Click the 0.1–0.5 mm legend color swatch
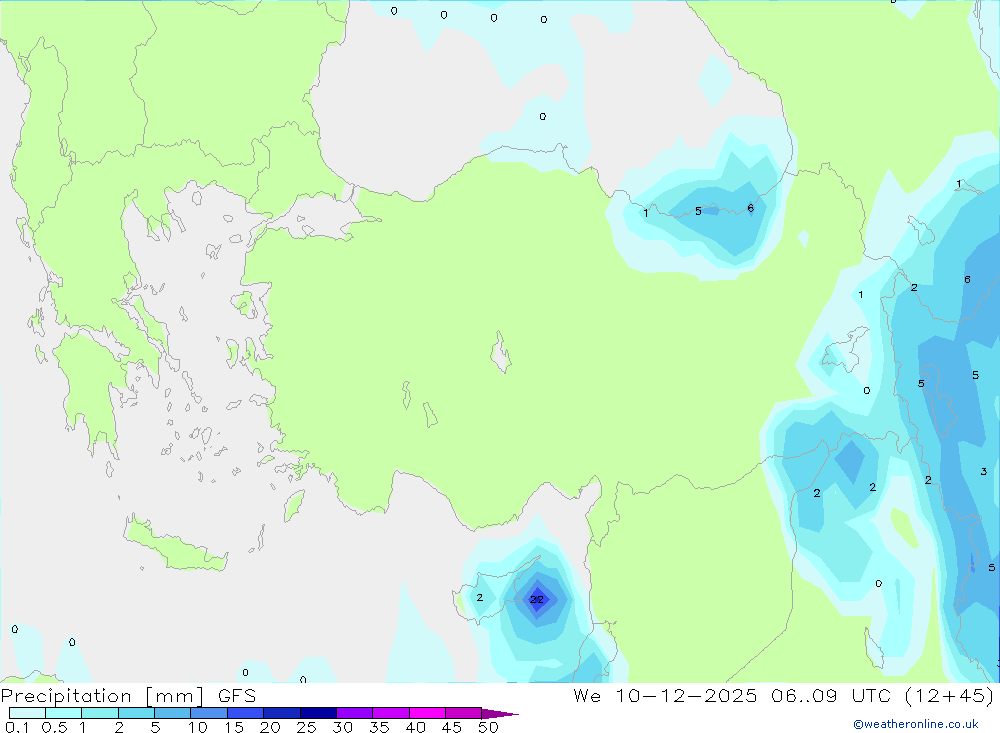Image resolution: width=1000 pixels, height=733 pixels. click(x=27, y=713)
